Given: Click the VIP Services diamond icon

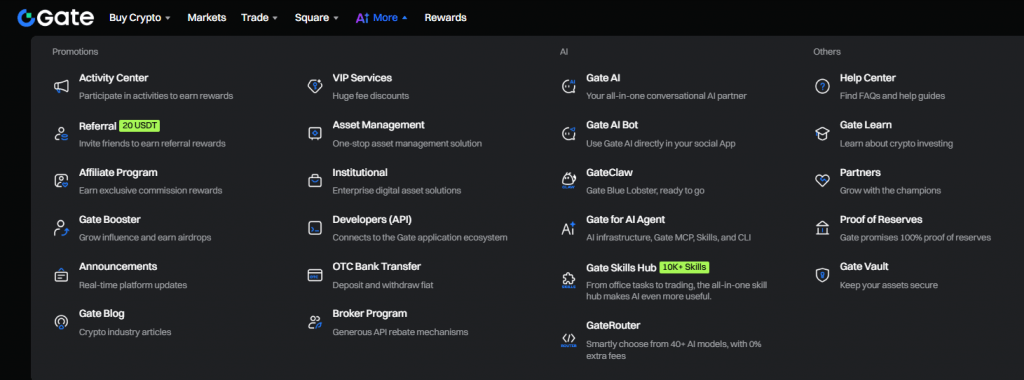Looking at the screenshot, I should 315,86.
